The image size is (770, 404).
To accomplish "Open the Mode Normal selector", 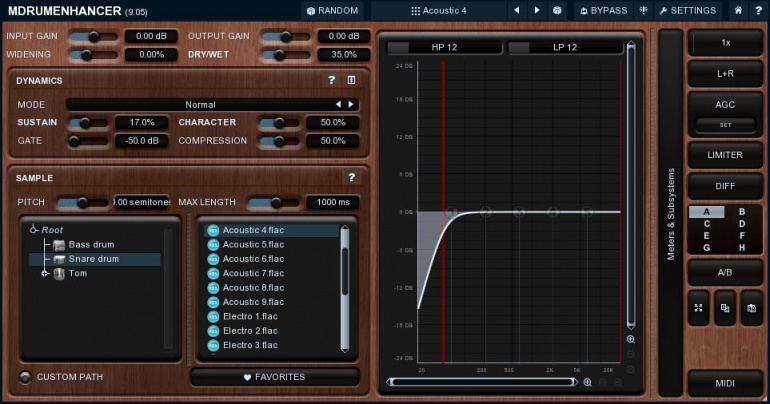I will tap(200, 104).
